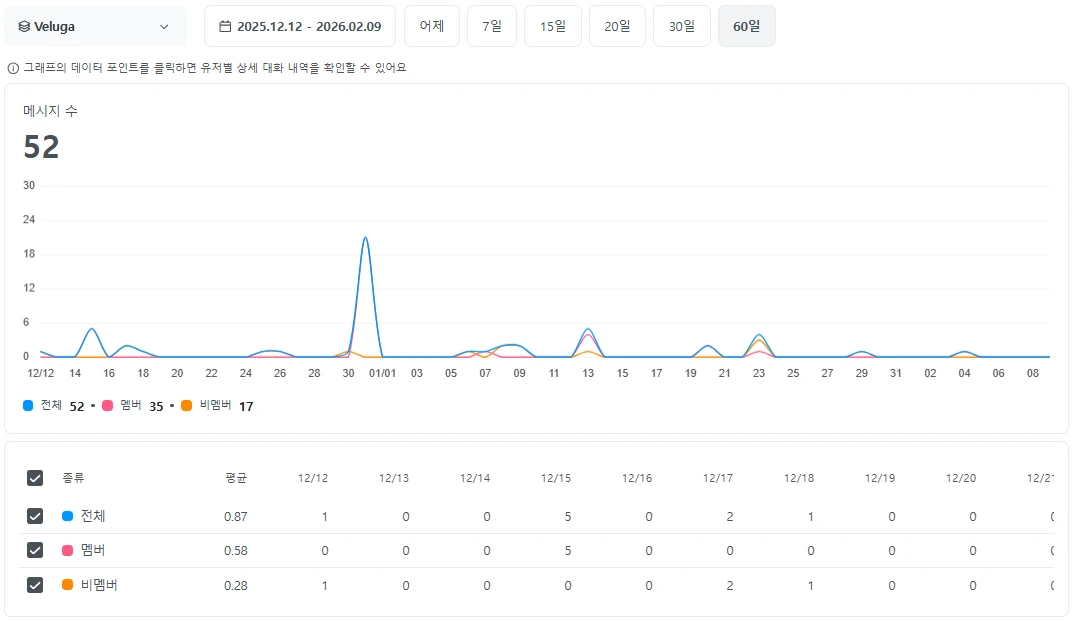This screenshot has height=622, width=1074.
Task: Expand the Veluga selector chevron arrow
Action: click(164, 27)
